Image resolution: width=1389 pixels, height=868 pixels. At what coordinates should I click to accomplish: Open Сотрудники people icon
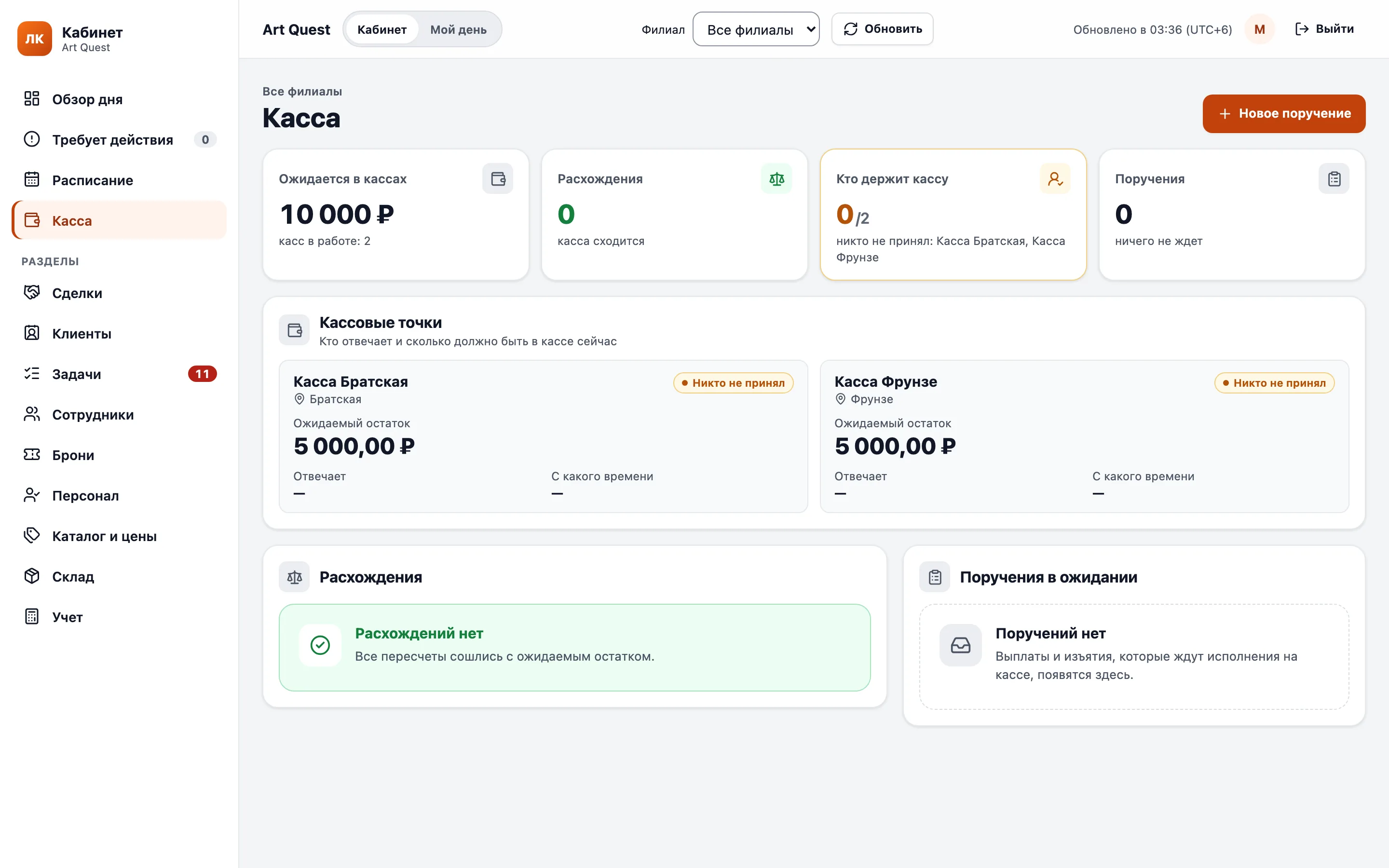tap(31, 414)
